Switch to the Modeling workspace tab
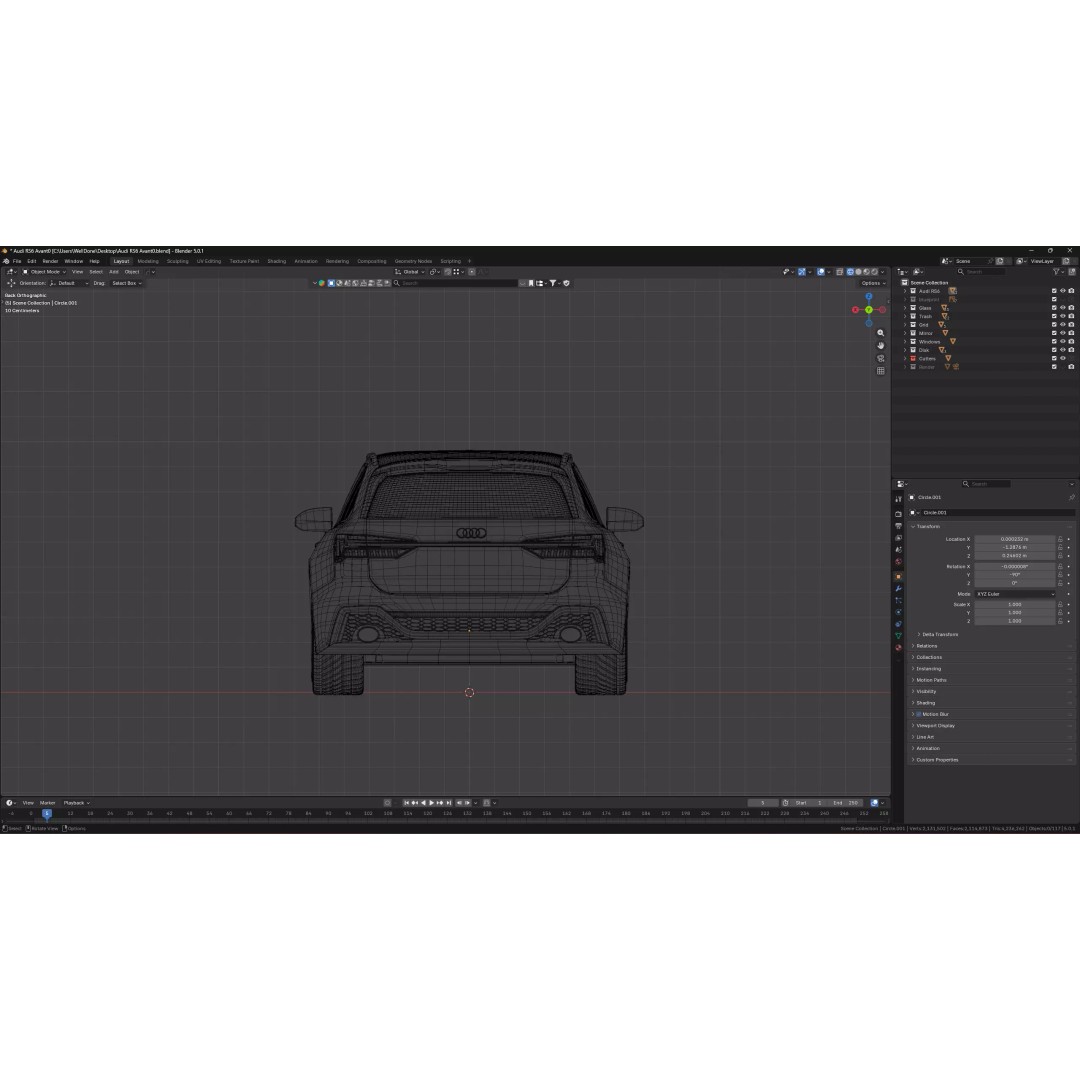 pyautogui.click(x=148, y=262)
